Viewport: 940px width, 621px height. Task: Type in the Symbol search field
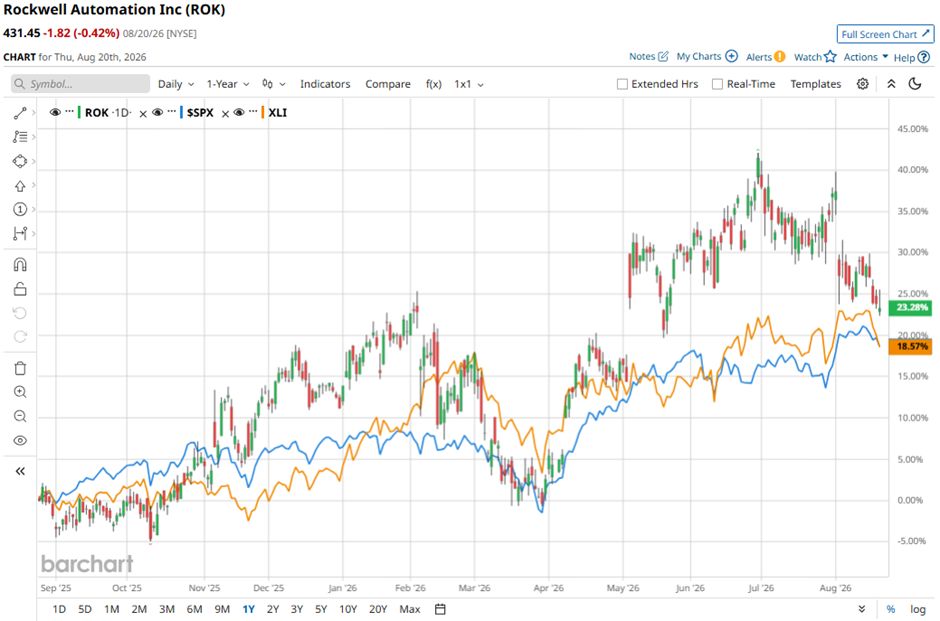[x=80, y=84]
